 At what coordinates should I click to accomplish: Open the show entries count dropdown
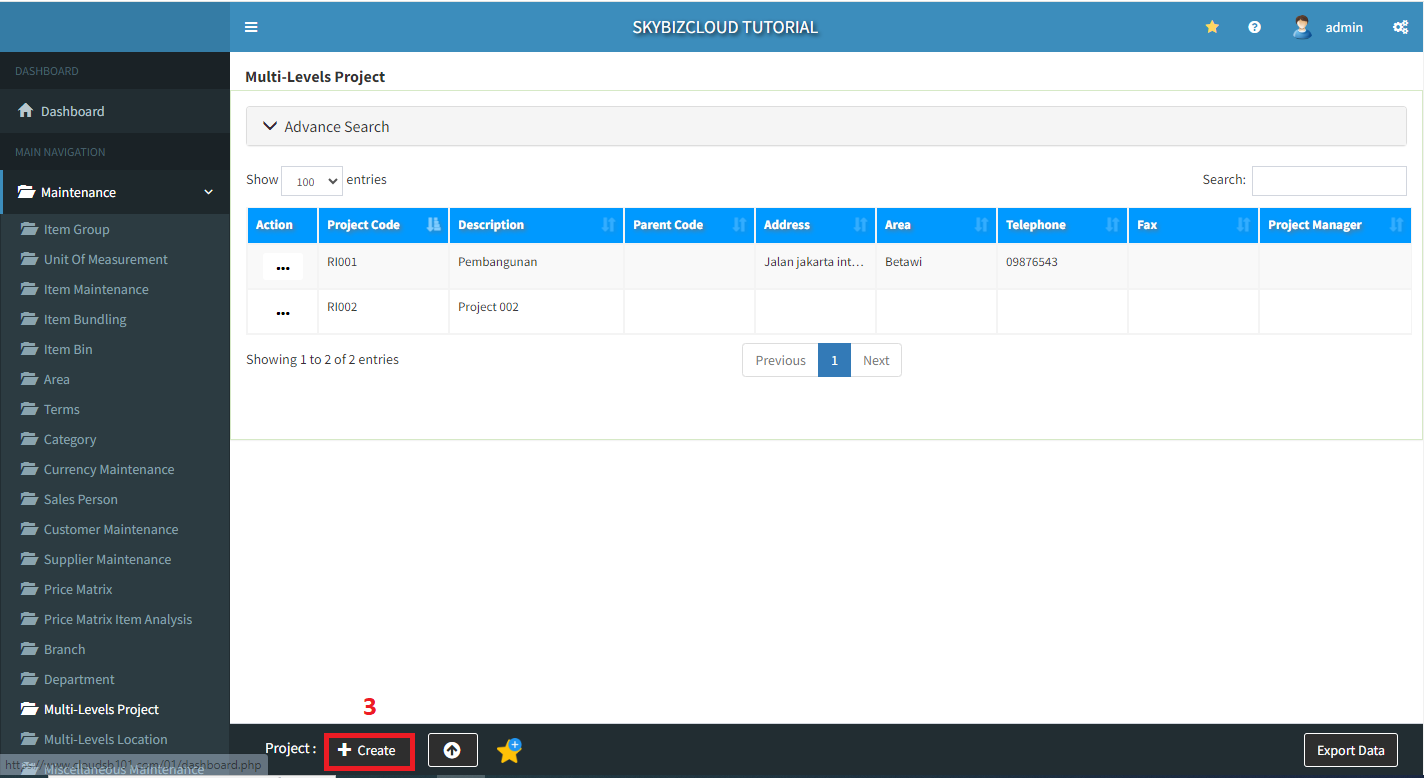click(x=312, y=181)
